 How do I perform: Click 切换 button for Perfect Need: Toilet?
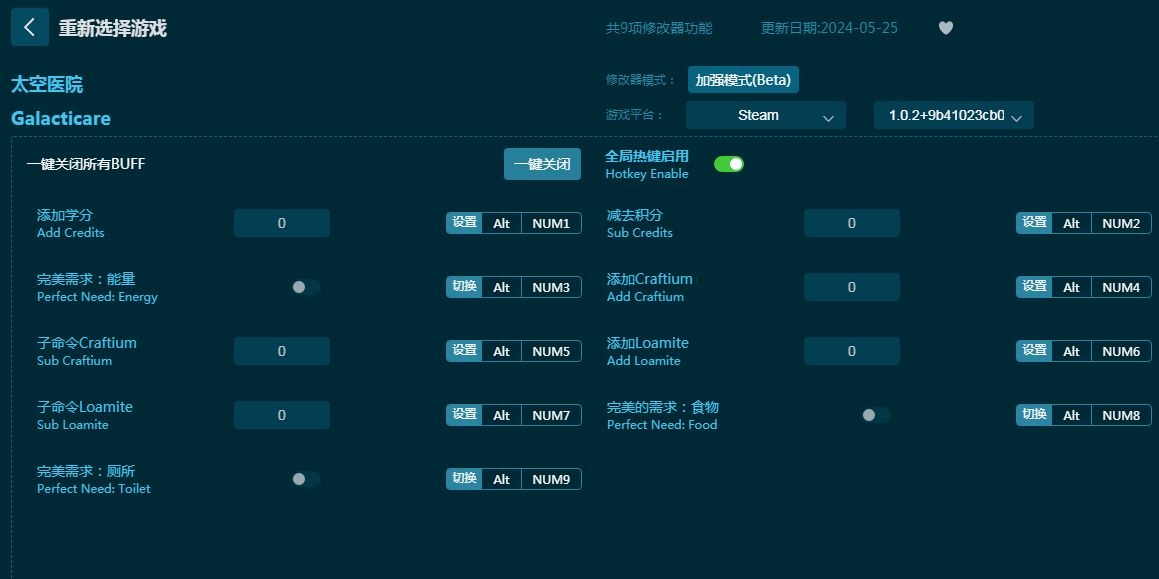[464, 479]
